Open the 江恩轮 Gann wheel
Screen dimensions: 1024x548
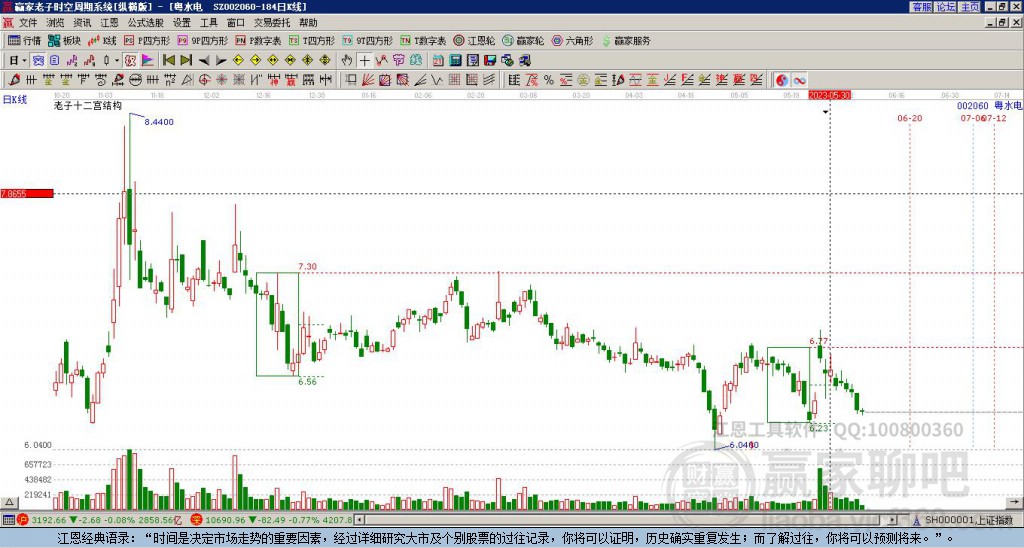point(474,40)
